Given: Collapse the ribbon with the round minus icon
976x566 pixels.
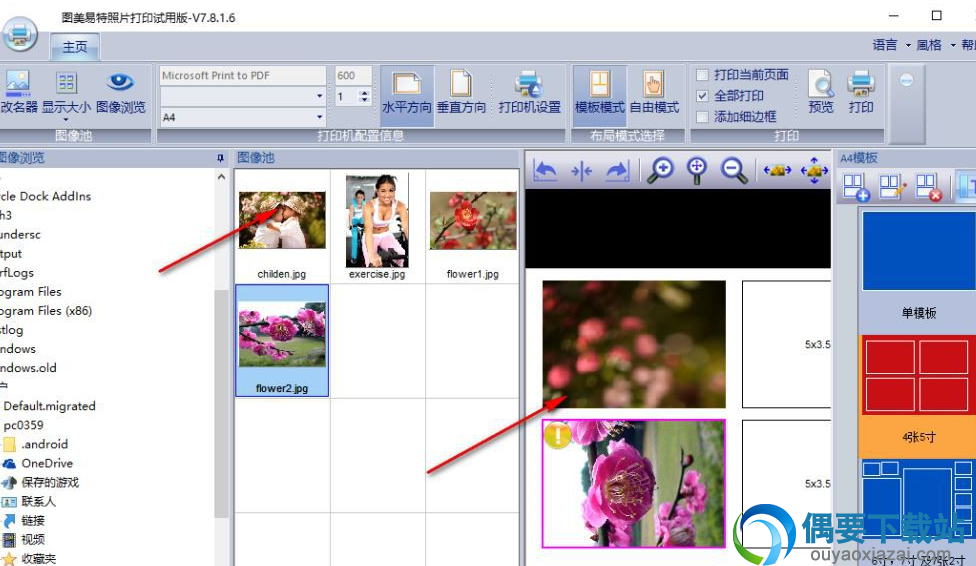Looking at the screenshot, I should [906, 80].
